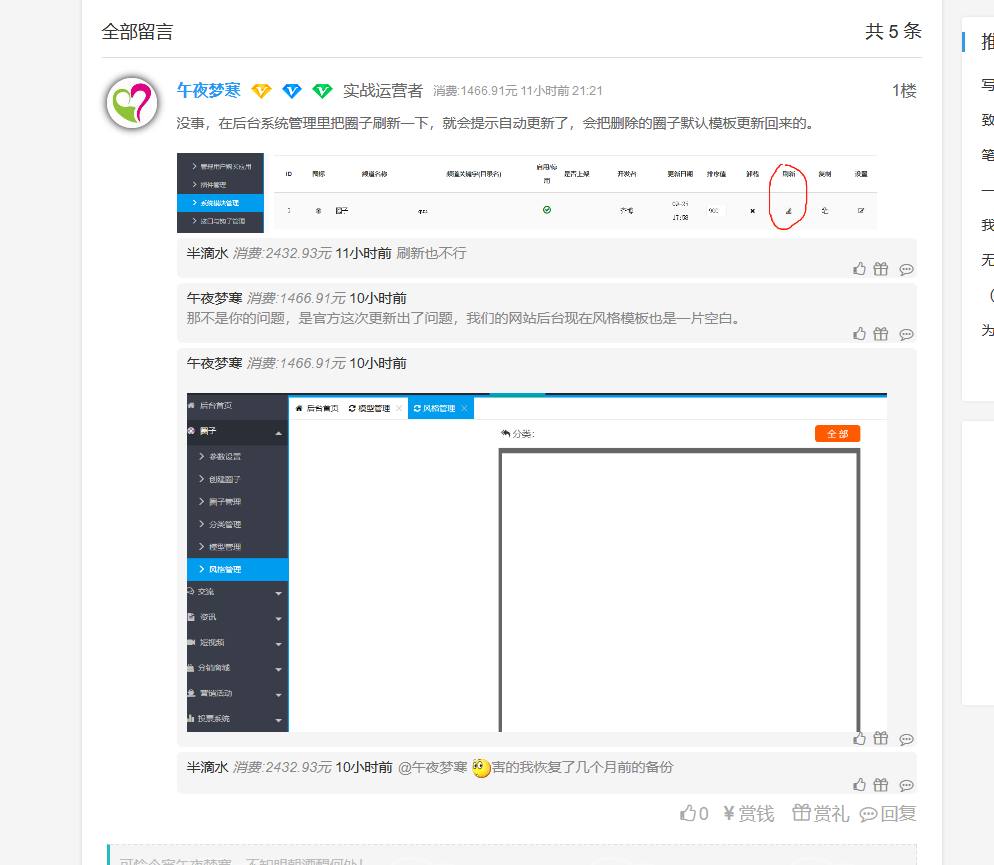Image resolution: width=994 pixels, height=865 pixels.
Task: Open the attached 风格管理 blank page screenshot
Action: tap(537, 562)
